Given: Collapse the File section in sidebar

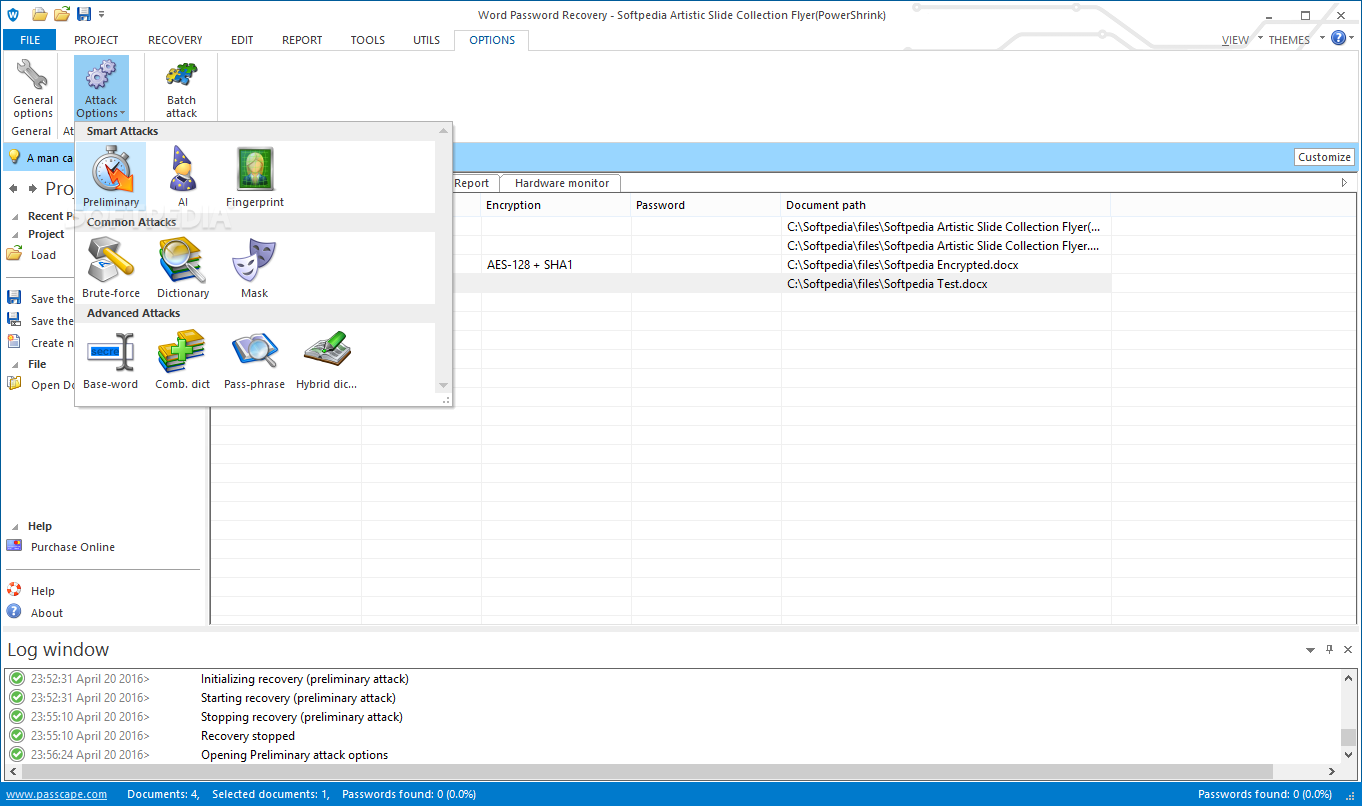Looking at the screenshot, I should pyautogui.click(x=15, y=365).
